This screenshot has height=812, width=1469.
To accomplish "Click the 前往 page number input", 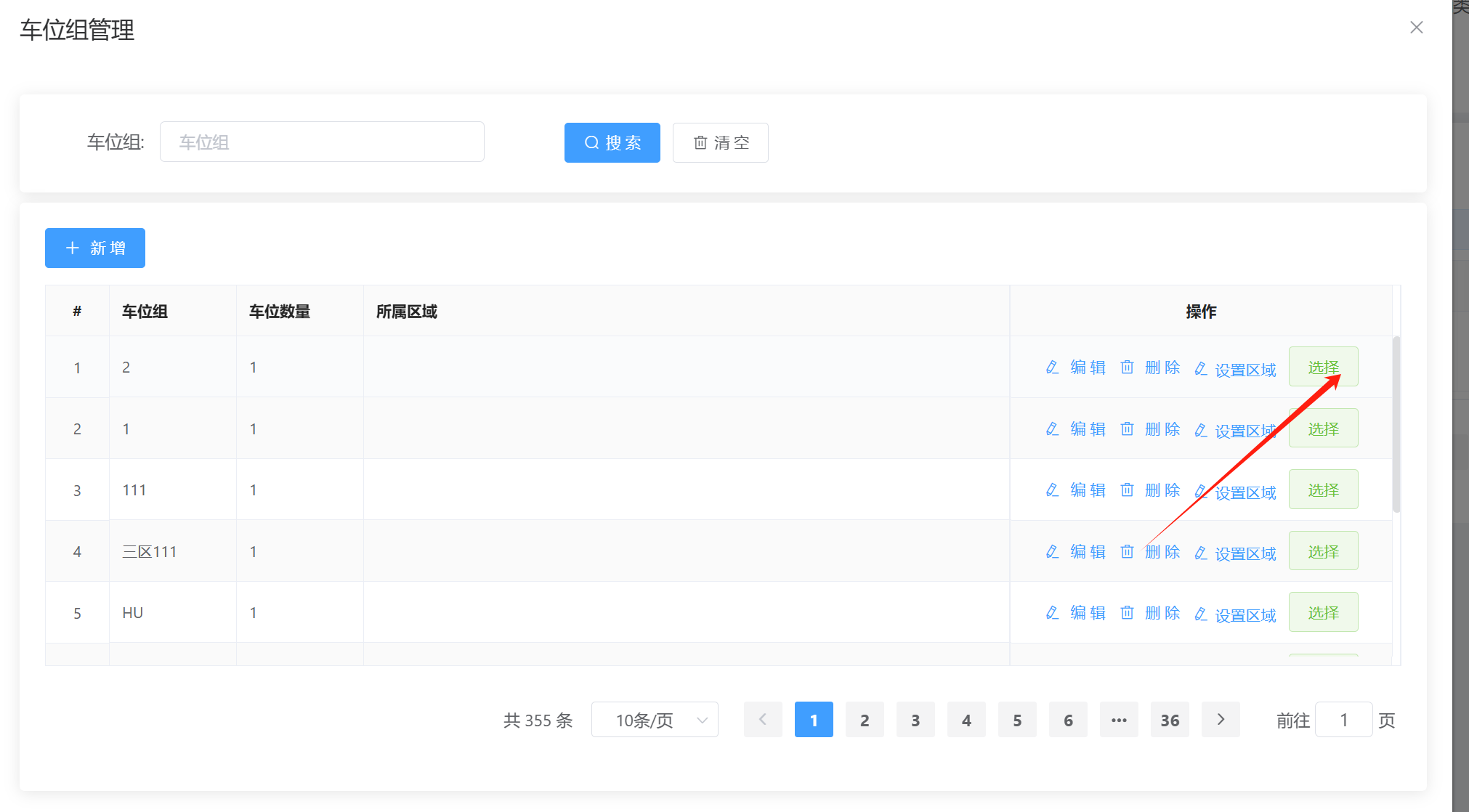I will point(1343,720).
